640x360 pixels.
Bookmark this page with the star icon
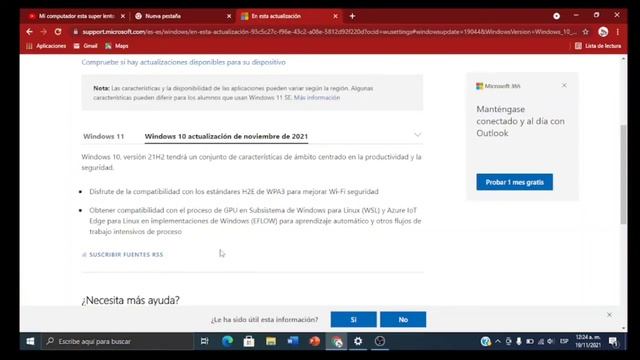click(x=586, y=31)
